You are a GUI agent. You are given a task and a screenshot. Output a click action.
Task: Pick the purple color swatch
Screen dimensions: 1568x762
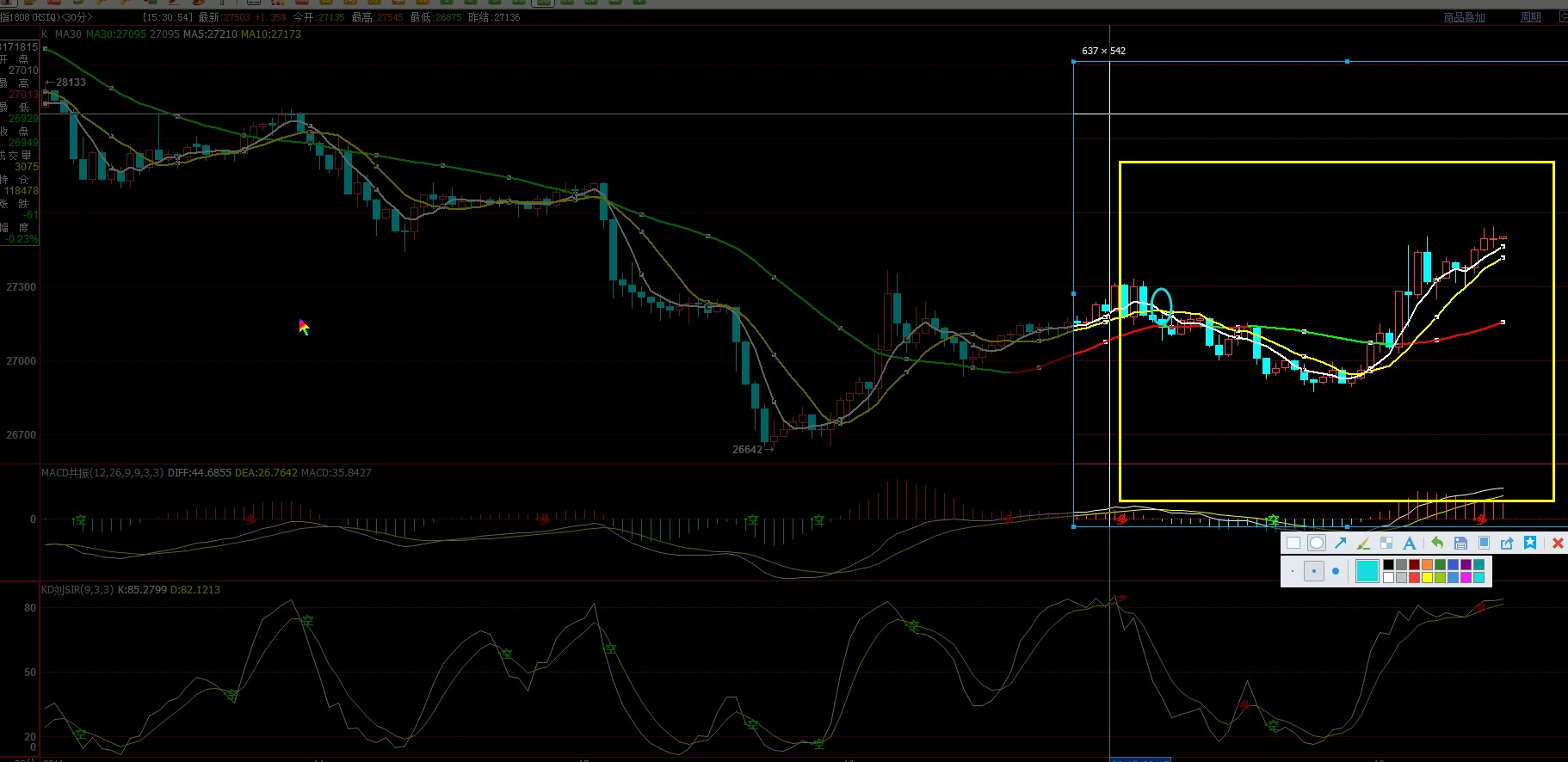click(x=1466, y=564)
